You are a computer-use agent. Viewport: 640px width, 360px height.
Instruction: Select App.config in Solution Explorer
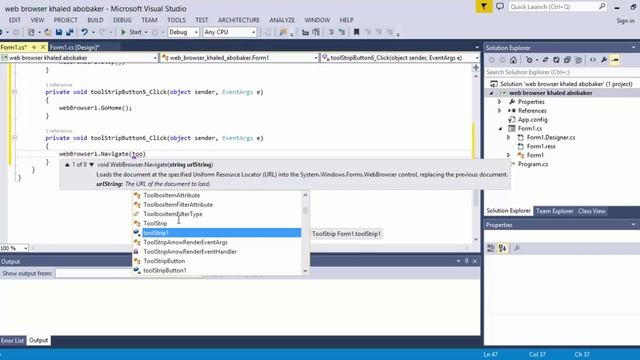[532, 120]
